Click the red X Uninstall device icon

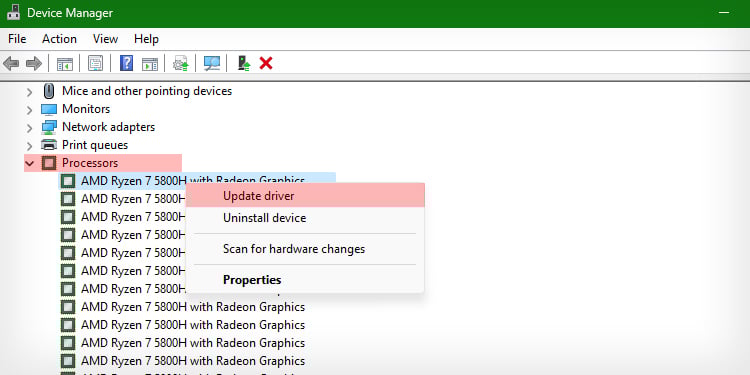(266, 63)
